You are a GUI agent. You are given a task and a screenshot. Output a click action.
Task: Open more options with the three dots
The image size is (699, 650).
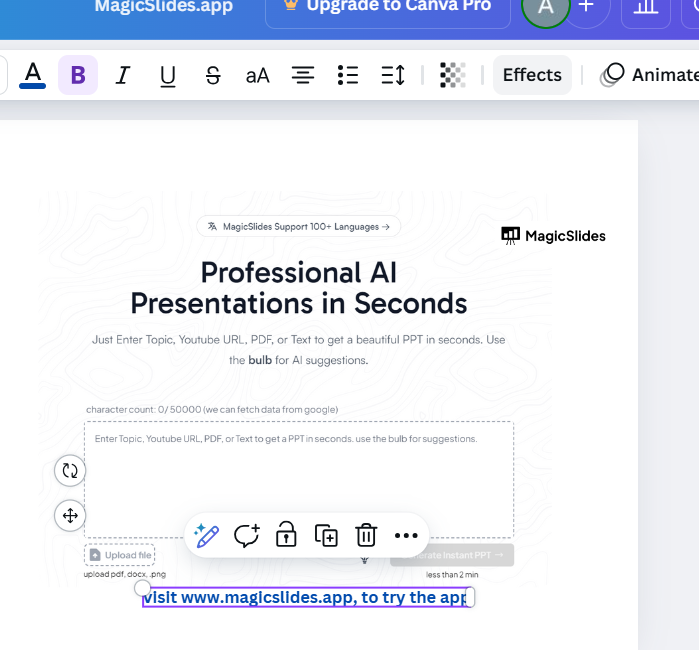click(x=406, y=535)
